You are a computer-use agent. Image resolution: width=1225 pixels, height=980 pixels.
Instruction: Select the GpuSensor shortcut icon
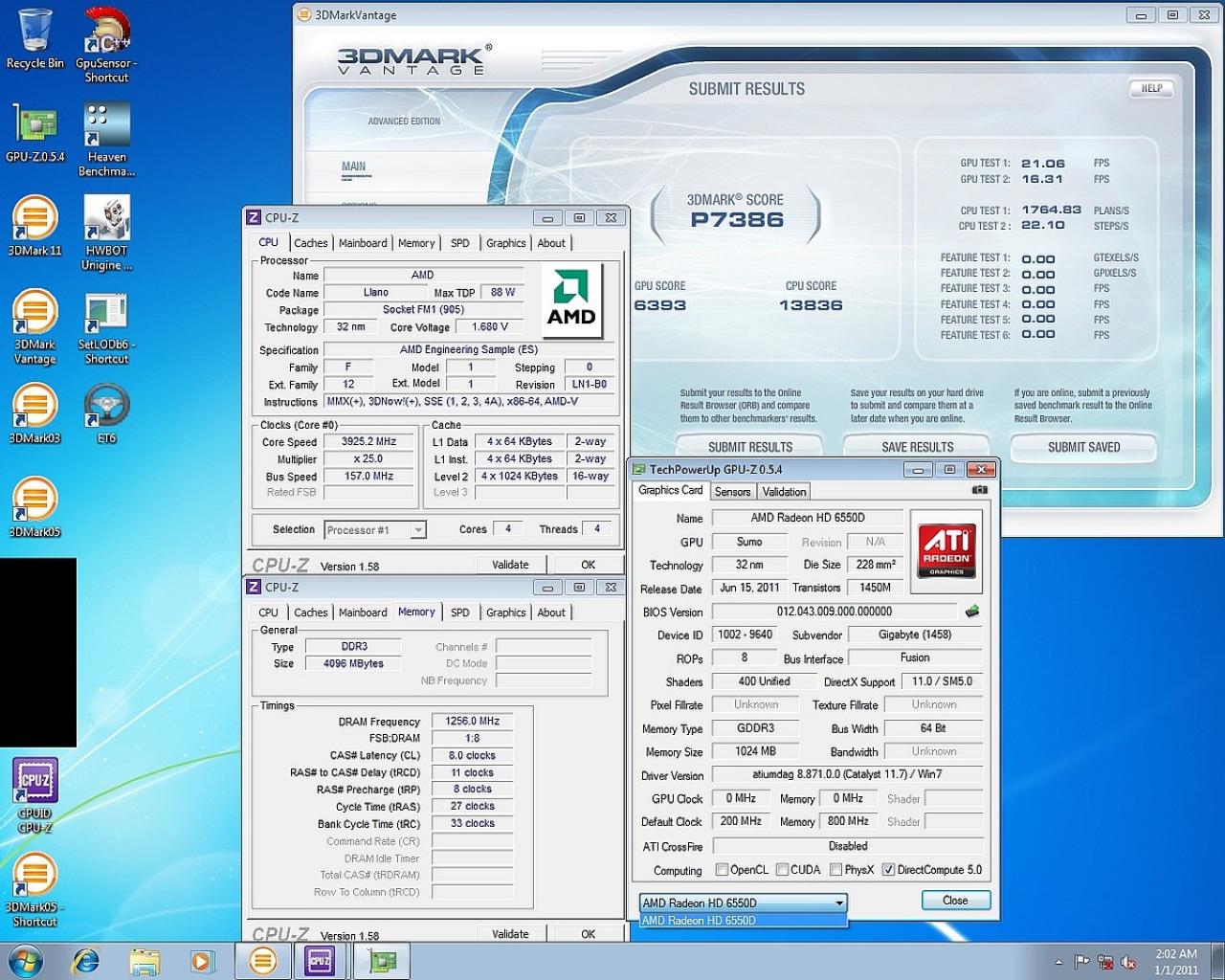(106, 44)
